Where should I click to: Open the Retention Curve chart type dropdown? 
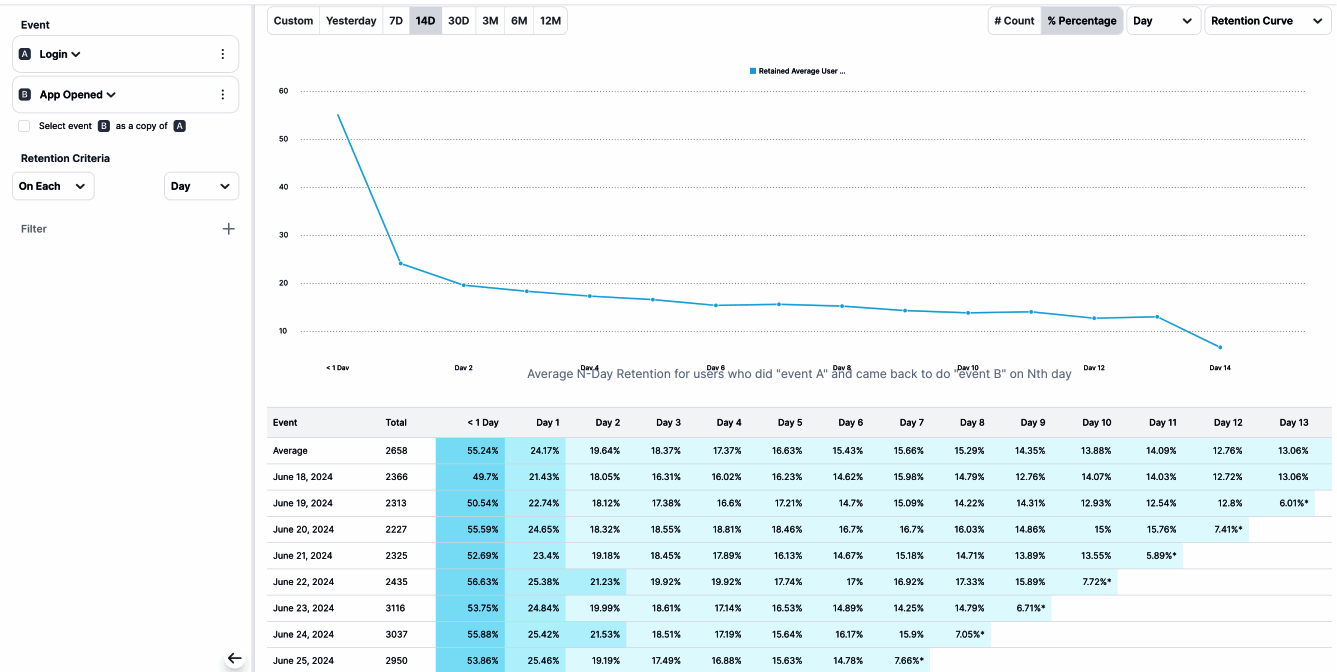1267,20
